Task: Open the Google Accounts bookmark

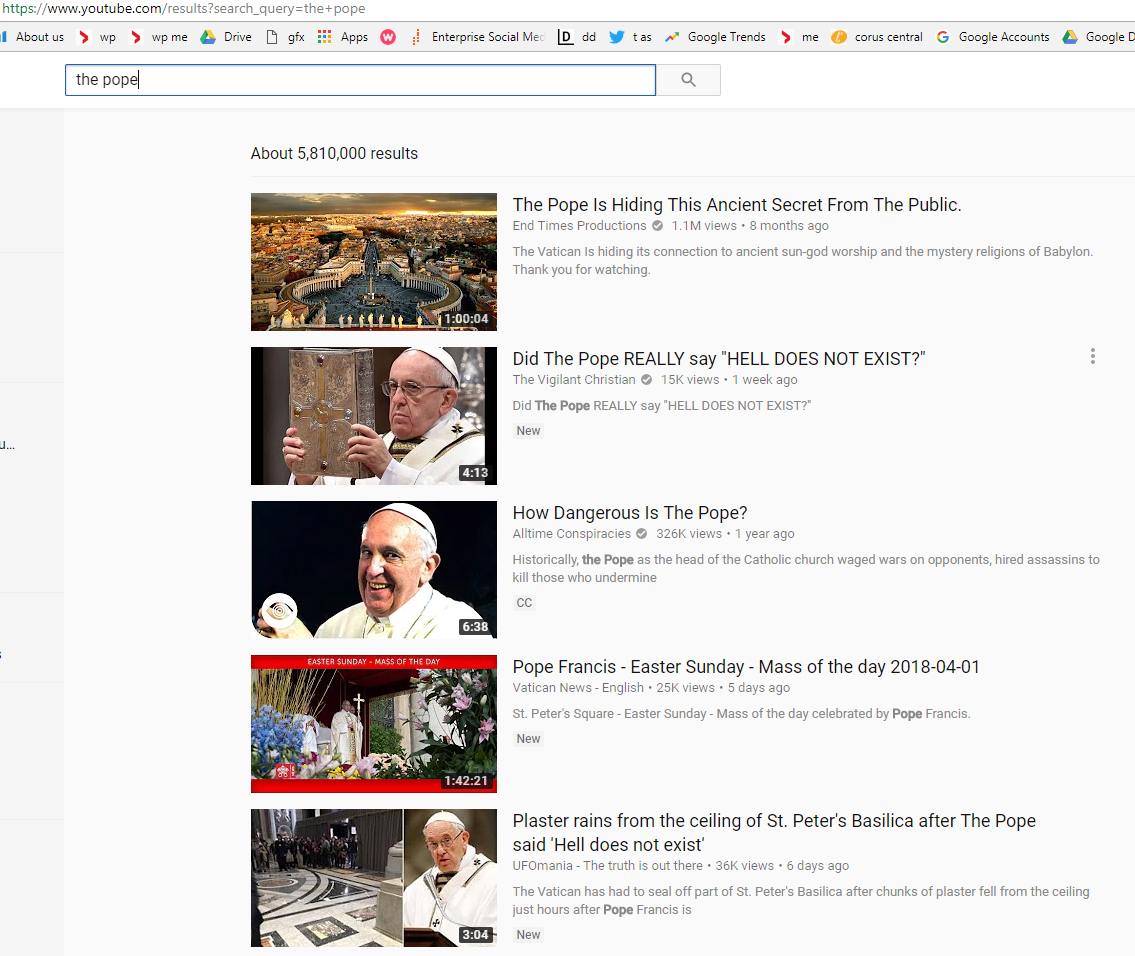Action: [993, 37]
